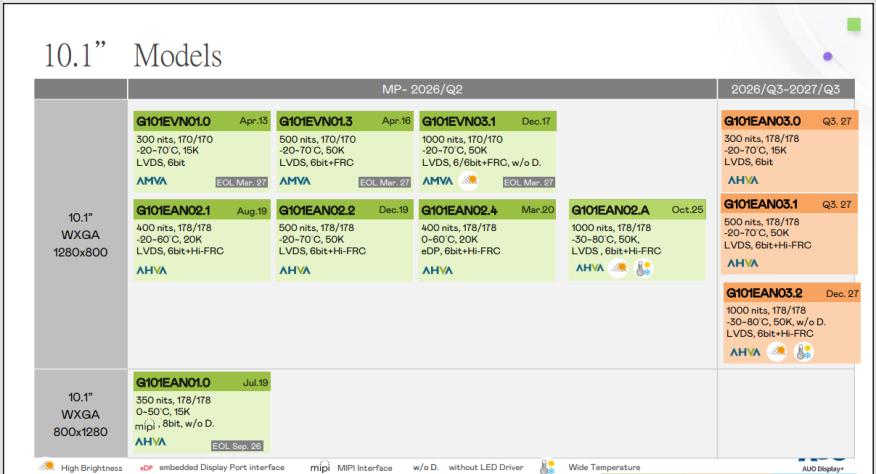Click the Apr.16 date on G101EVN01.3
Image resolution: width=876 pixels, height=474 pixels.
[x=396, y=121]
